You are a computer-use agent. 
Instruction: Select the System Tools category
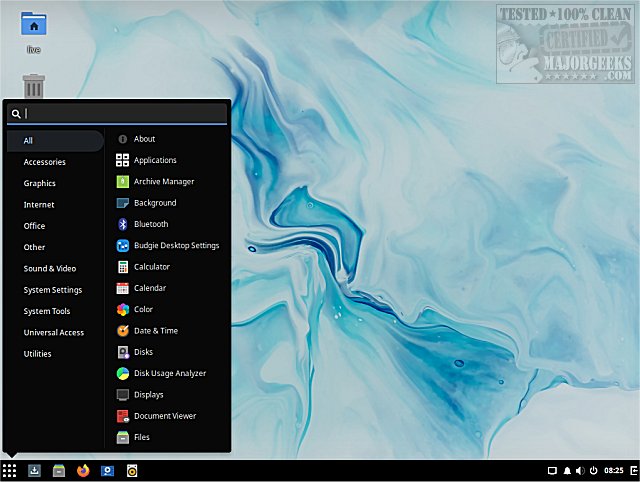point(55,311)
